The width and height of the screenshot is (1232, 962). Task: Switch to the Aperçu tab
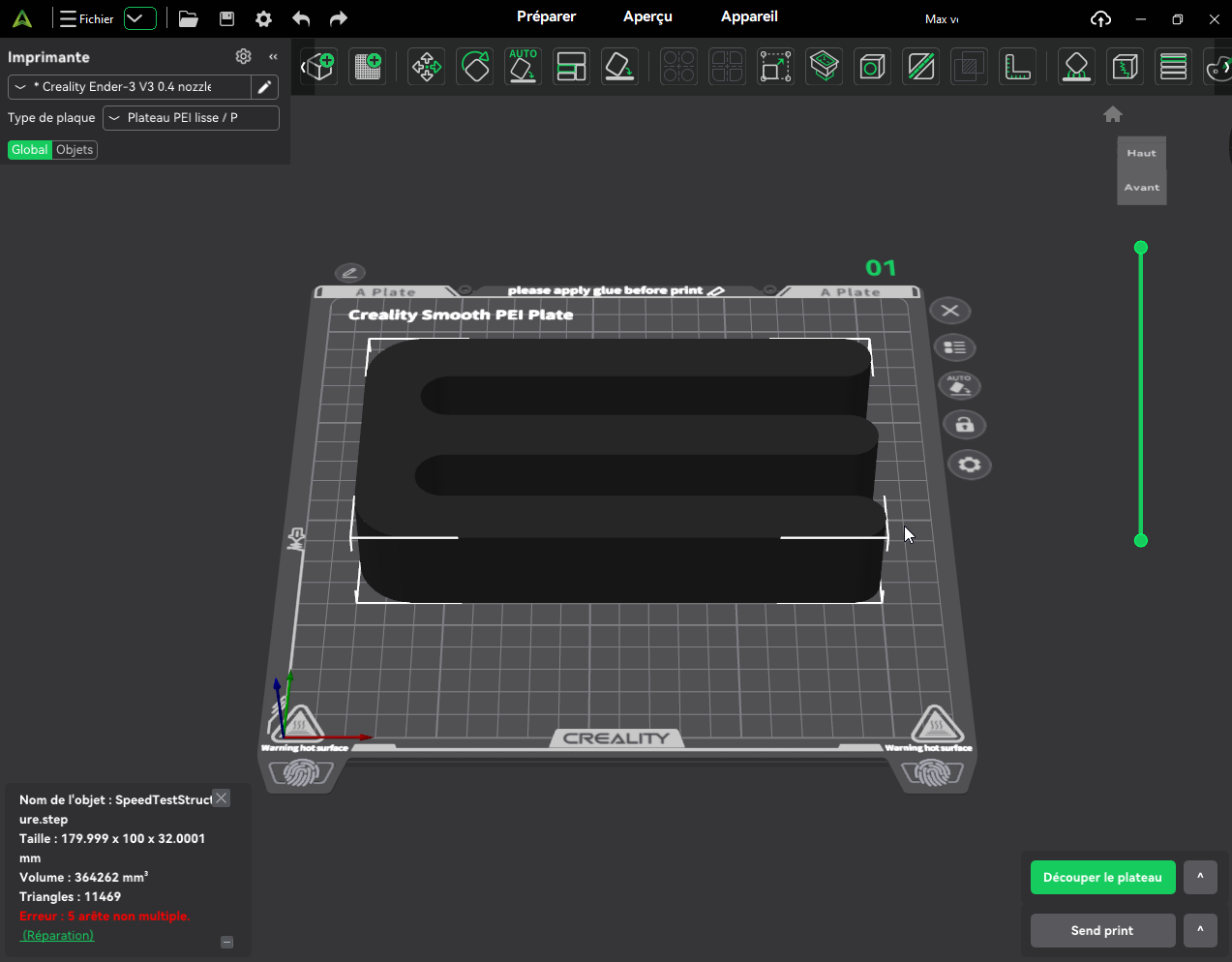[x=647, y=16]
